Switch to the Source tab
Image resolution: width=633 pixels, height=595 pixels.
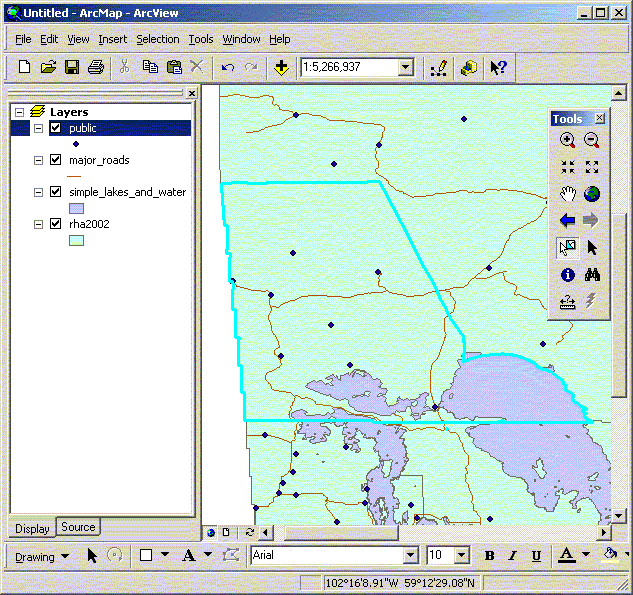tap(78, 527)
